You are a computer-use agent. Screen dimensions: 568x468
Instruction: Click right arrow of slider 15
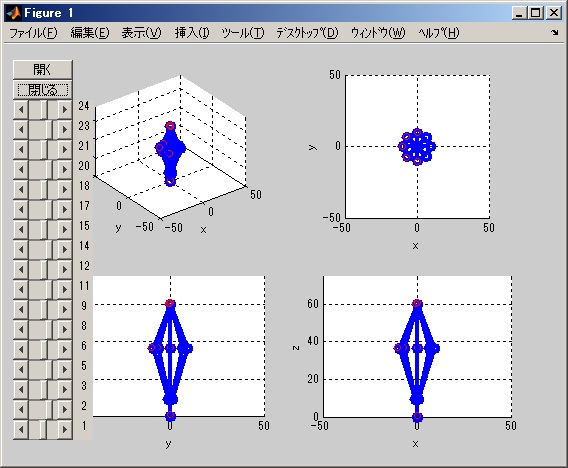click(x=65, y=229)
